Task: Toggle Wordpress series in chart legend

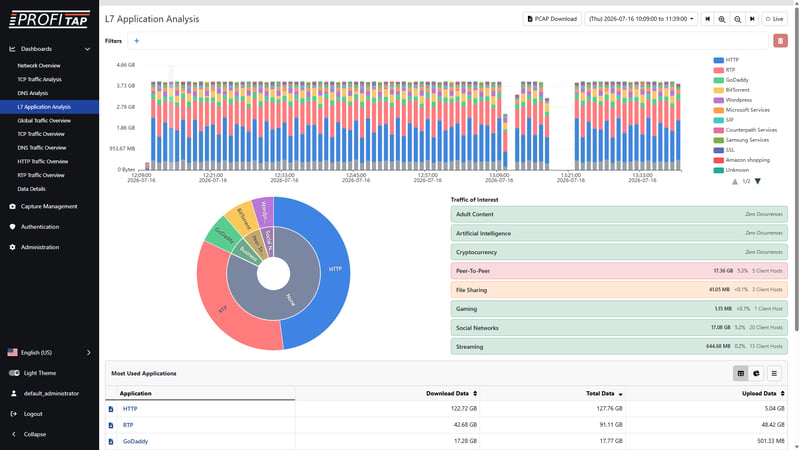Action: tap(733, 100)
